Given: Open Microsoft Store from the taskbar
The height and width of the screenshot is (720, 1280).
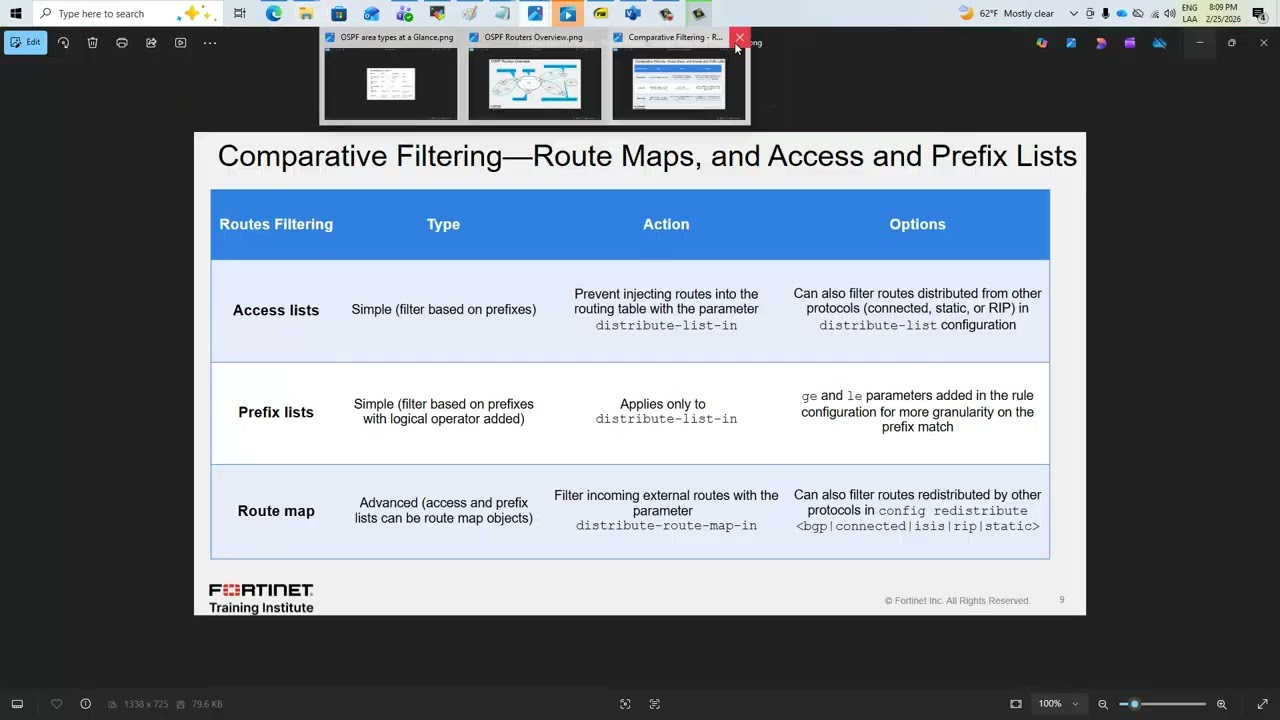Looking at the screenshot, I should point(339,13).
